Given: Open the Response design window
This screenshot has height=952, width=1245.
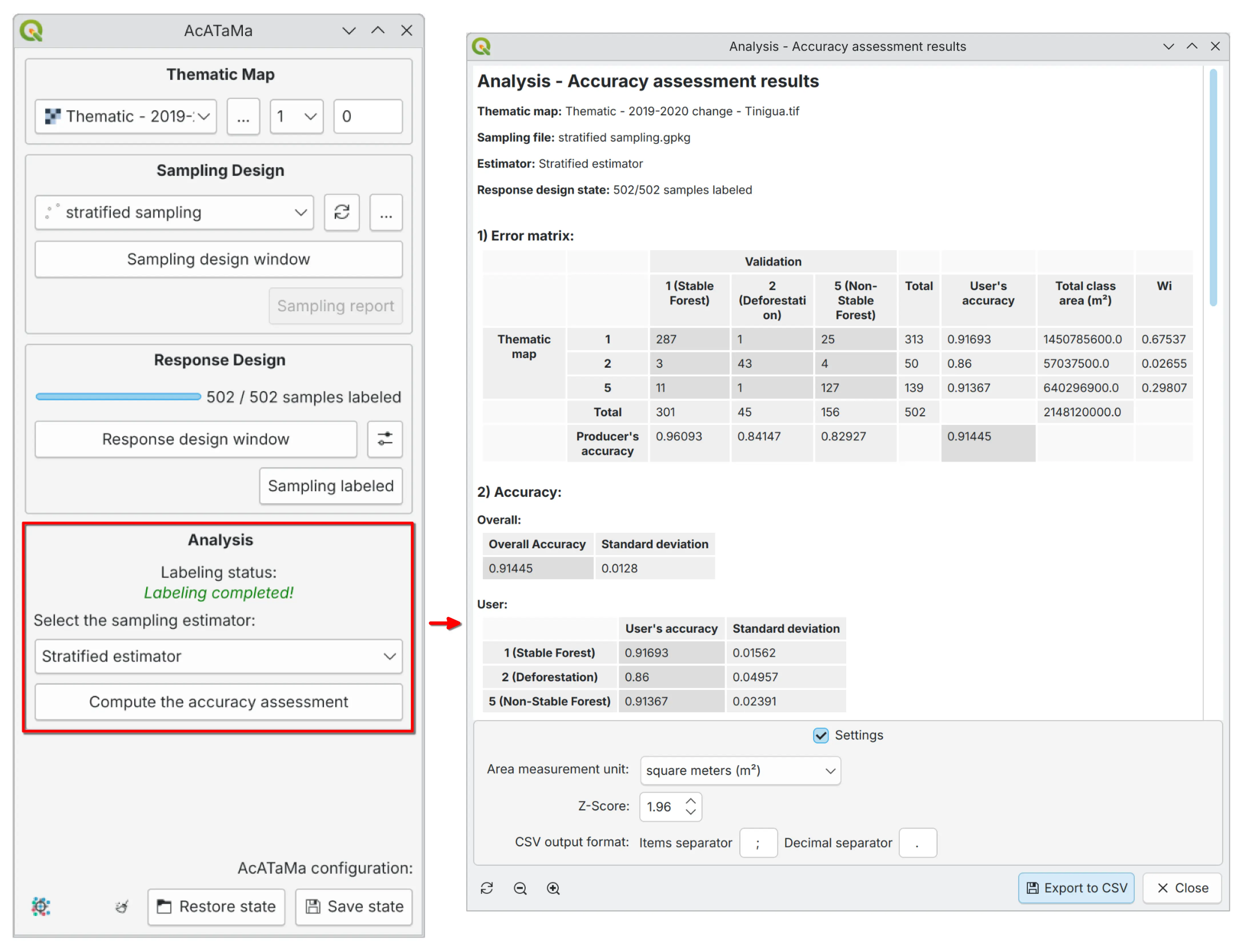Looking at the screenshot, I should [196, 439].
